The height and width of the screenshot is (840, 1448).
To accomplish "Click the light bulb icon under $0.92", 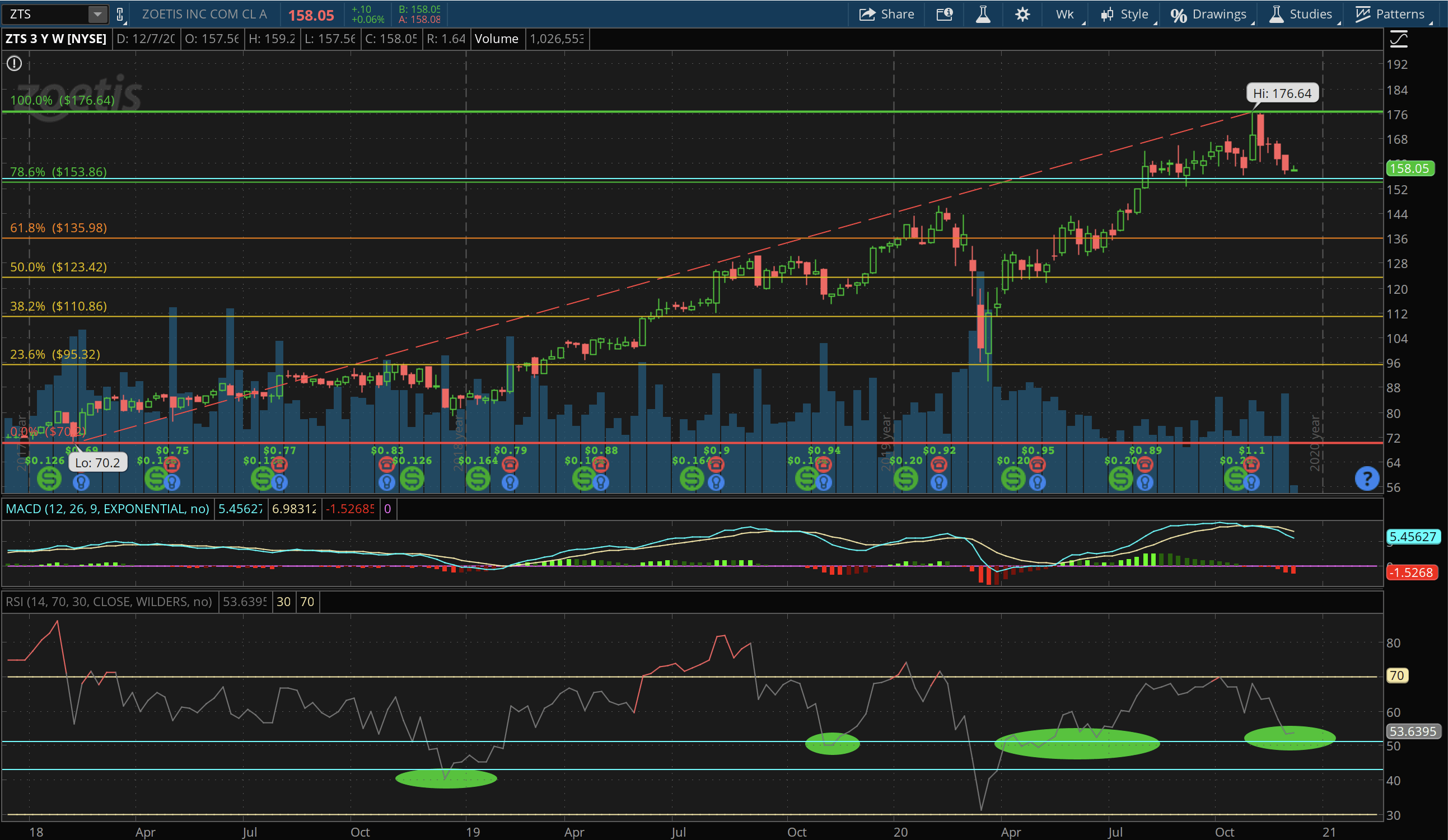I will click(939, 482).
